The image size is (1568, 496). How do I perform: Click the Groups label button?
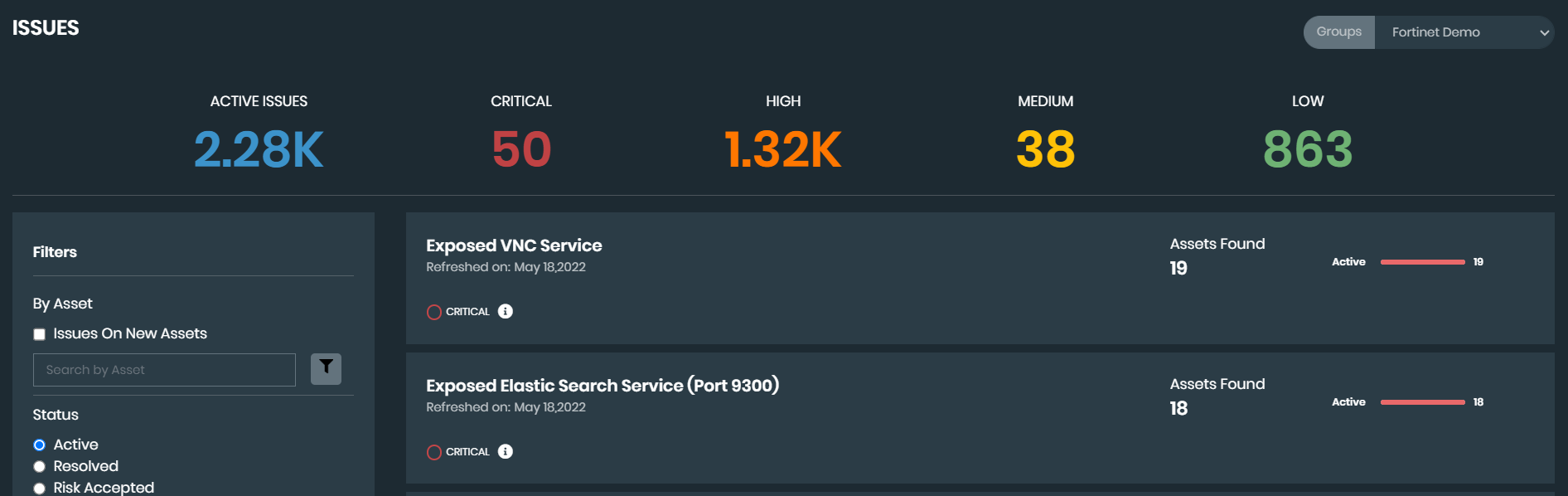tap(1338, 32)
